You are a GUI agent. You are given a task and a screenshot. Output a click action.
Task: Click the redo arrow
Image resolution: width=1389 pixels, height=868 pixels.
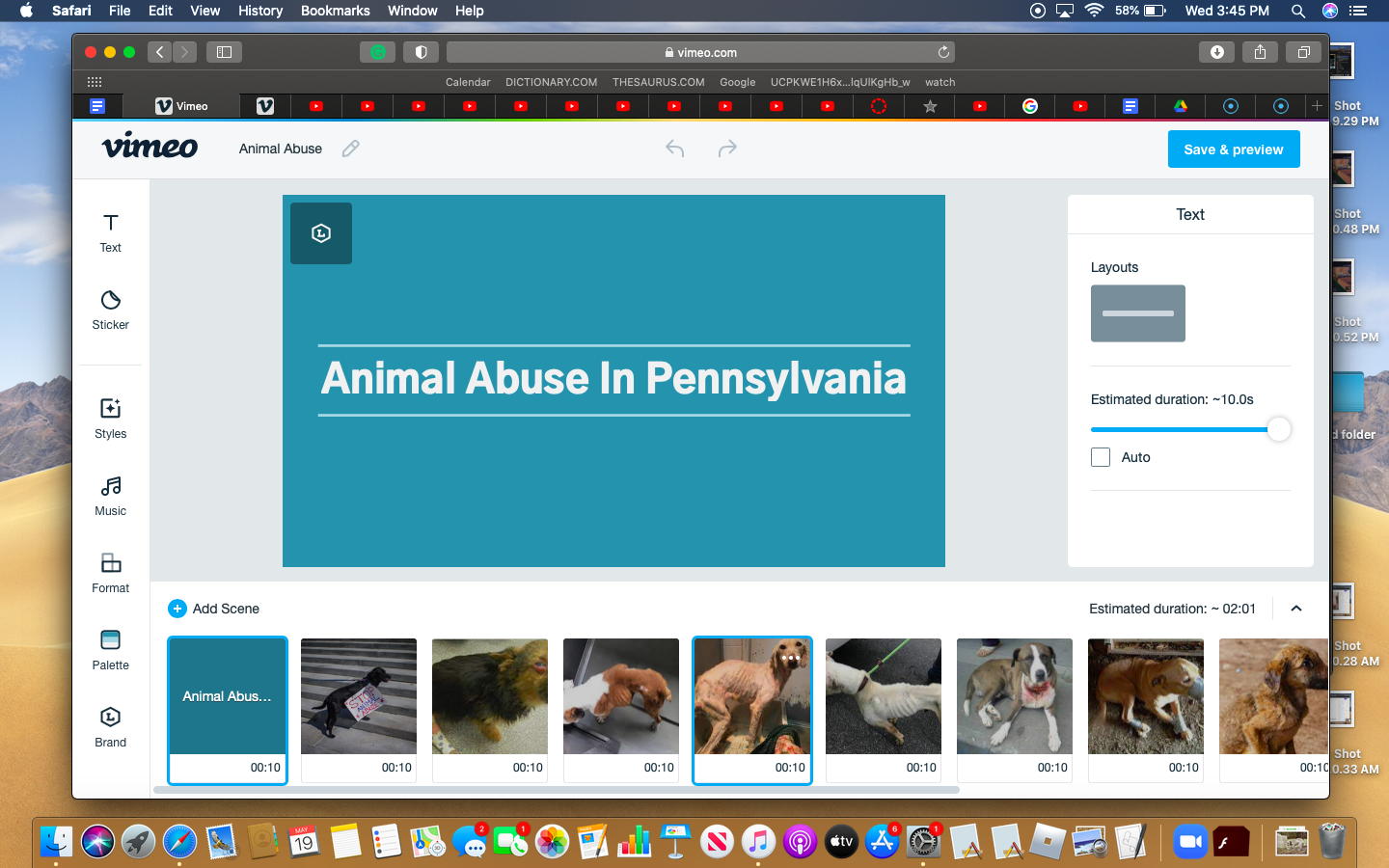tap(727, 149)
